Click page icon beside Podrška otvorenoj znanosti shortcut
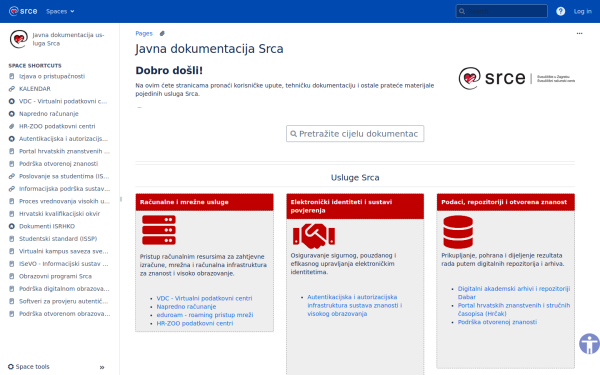 [x=11, y=164]
